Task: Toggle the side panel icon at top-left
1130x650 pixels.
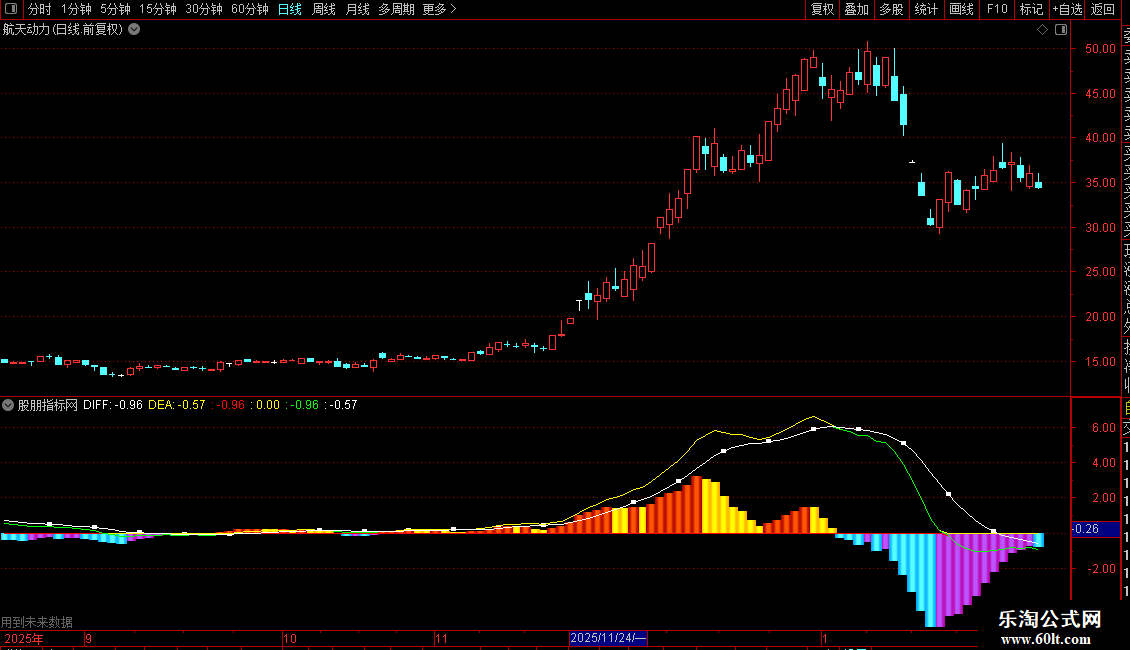Action: (x=11, y=9)
